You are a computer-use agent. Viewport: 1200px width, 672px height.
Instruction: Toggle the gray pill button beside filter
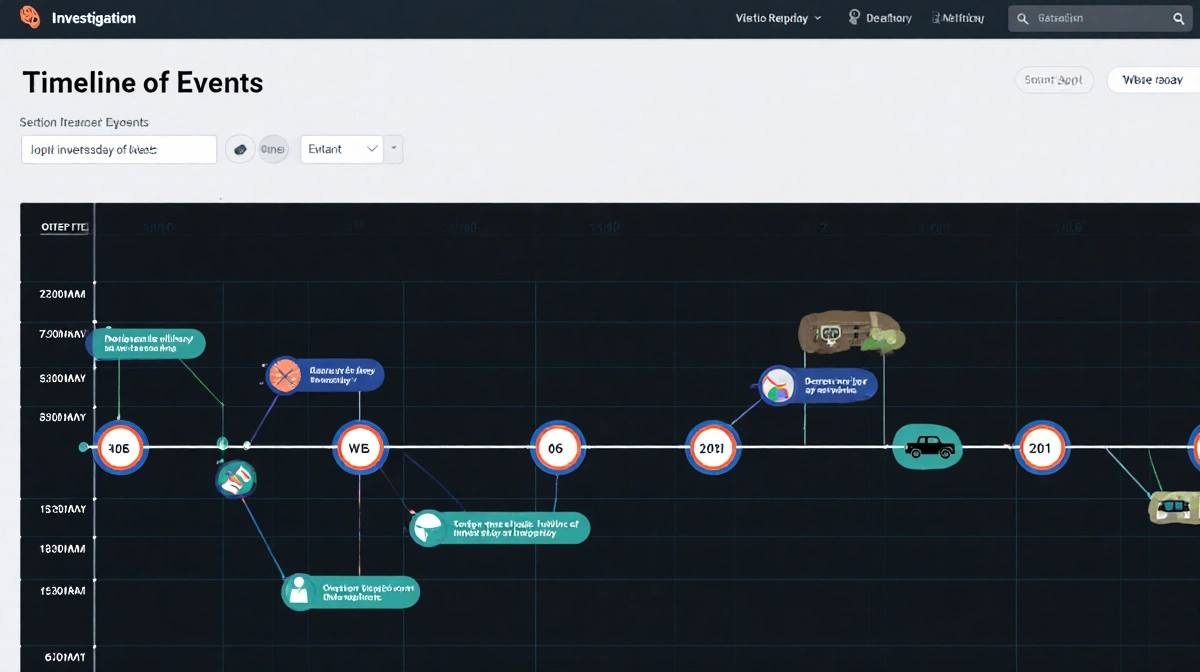[x=273, y=149]
